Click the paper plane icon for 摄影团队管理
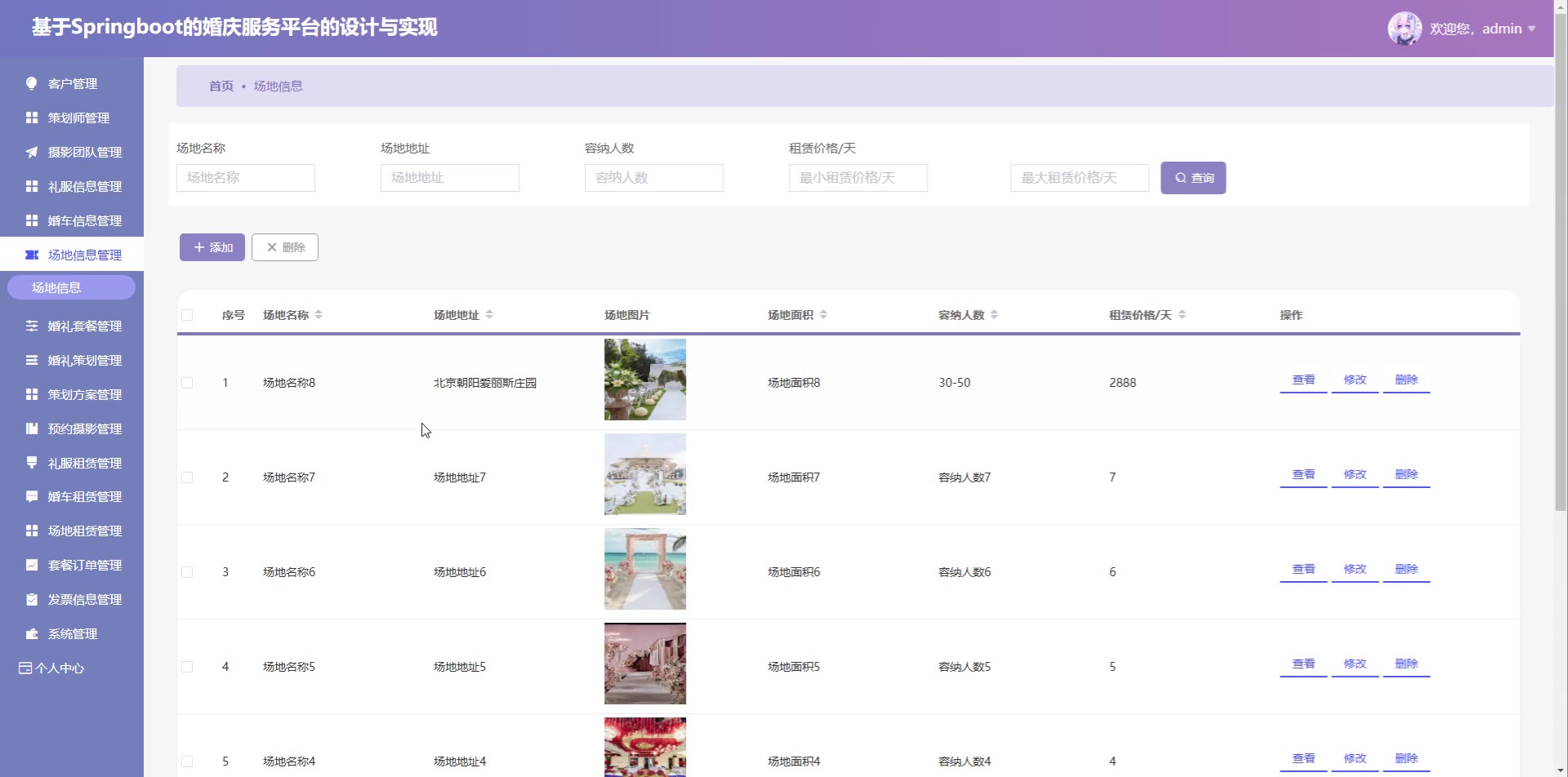This screenshot has width=1568, height=777. (32, 152)
